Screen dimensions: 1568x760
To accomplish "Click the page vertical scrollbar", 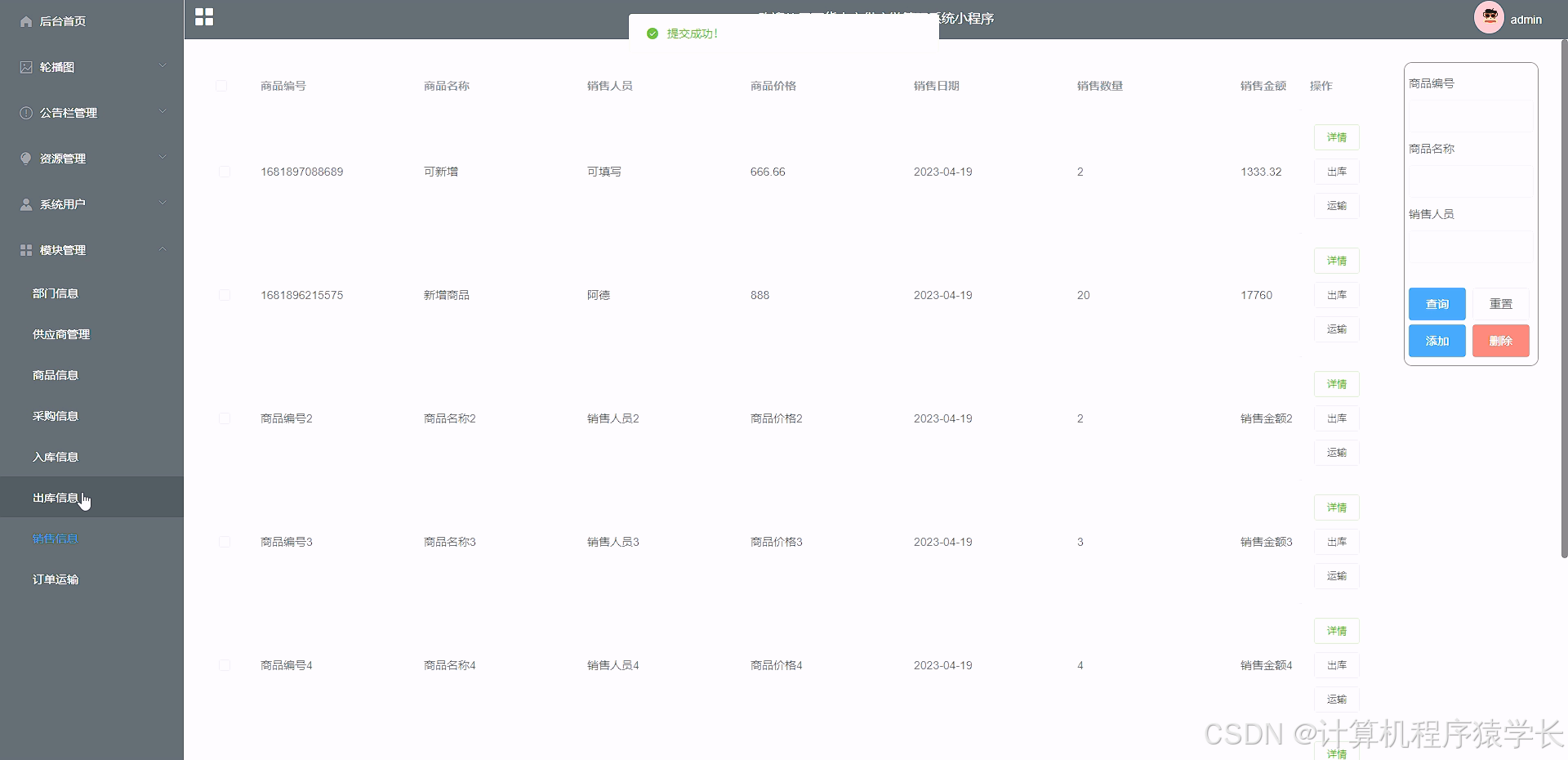I will pos(1564,298).
